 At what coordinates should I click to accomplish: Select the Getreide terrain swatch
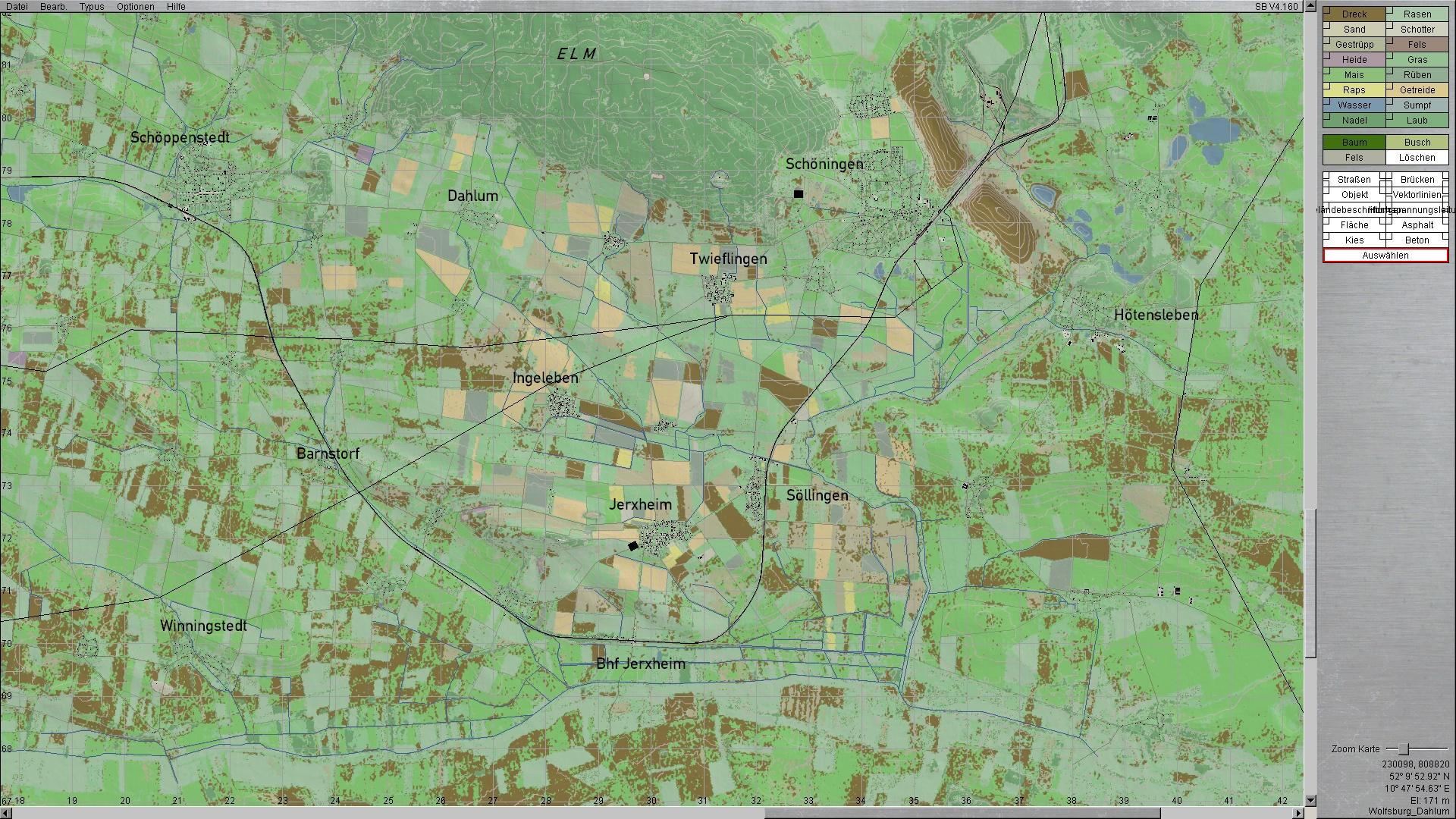pos(1417,90)
